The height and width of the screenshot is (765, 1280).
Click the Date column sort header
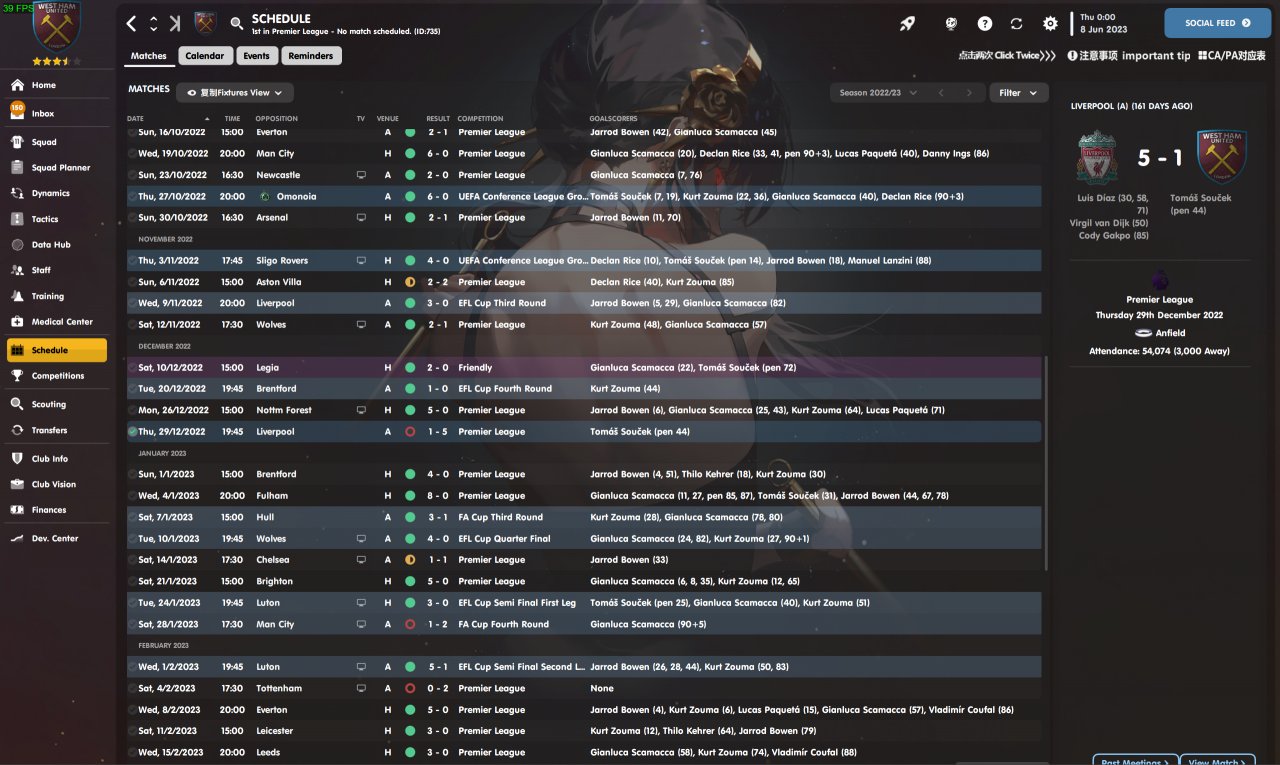pos(168,119)
